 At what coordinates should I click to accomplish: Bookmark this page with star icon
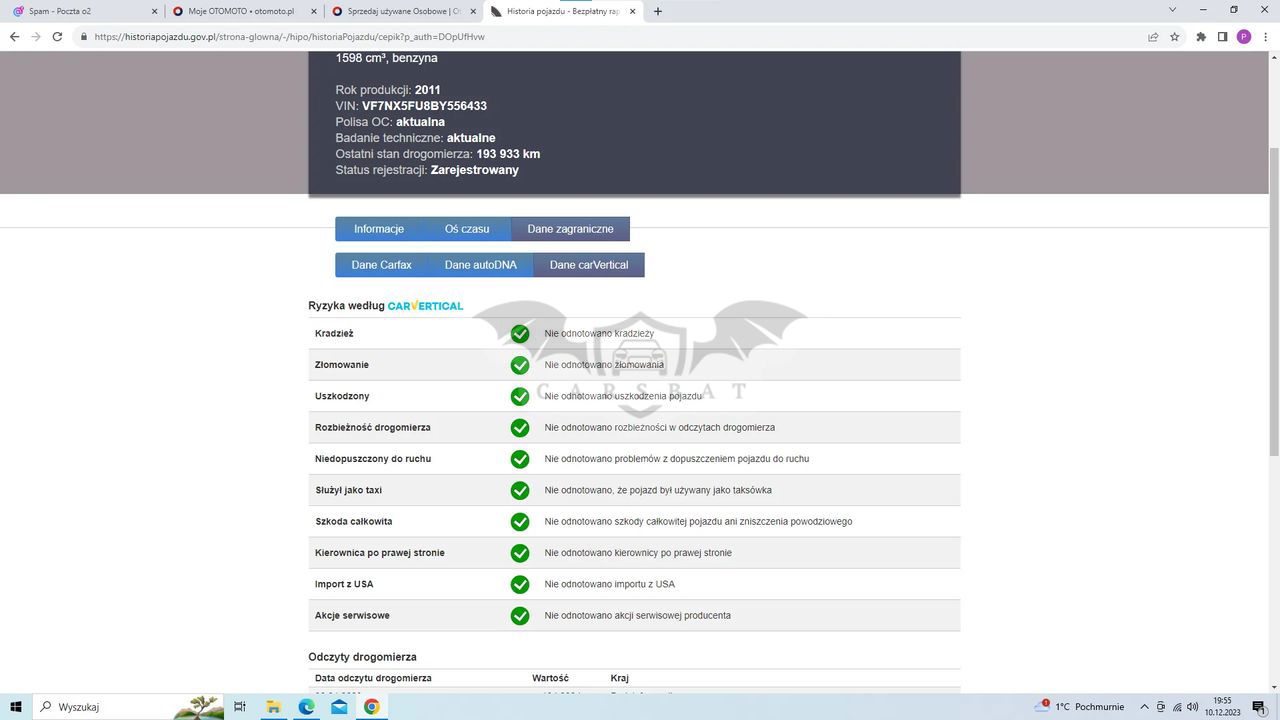(x=1175, y=37)
